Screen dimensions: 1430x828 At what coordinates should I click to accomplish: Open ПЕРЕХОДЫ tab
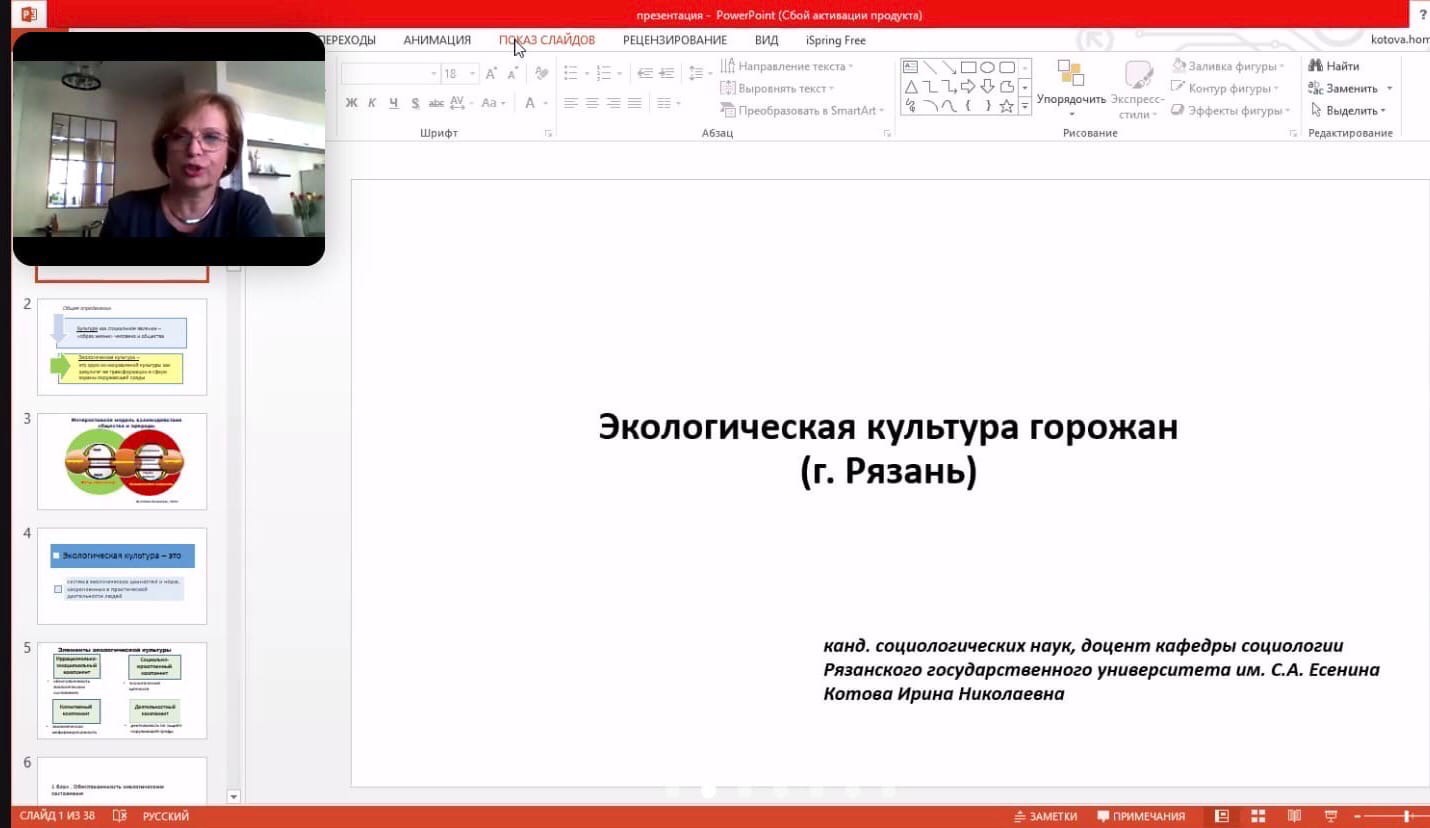tap(347, 40)
